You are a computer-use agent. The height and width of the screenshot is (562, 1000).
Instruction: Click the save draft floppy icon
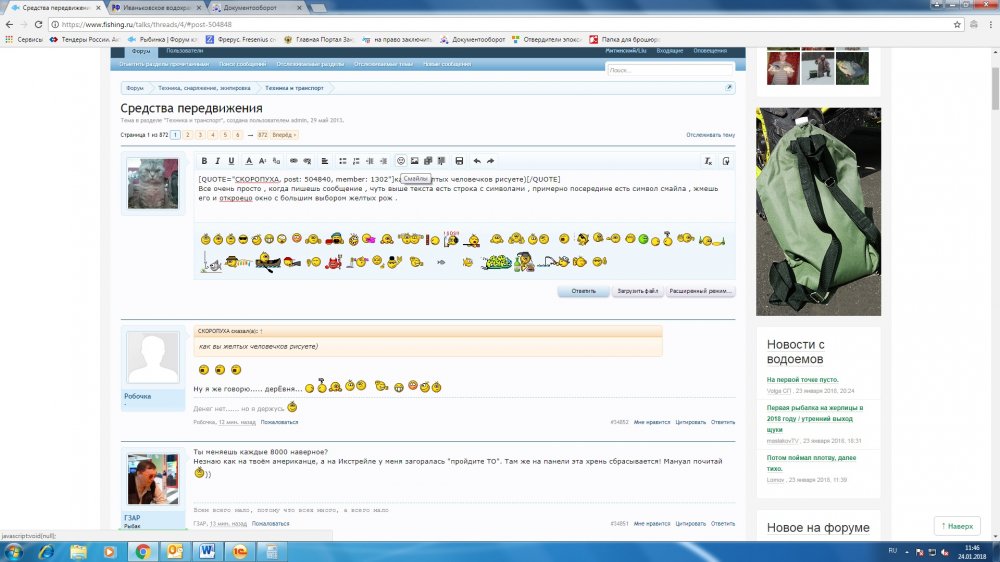coord(459,161)
